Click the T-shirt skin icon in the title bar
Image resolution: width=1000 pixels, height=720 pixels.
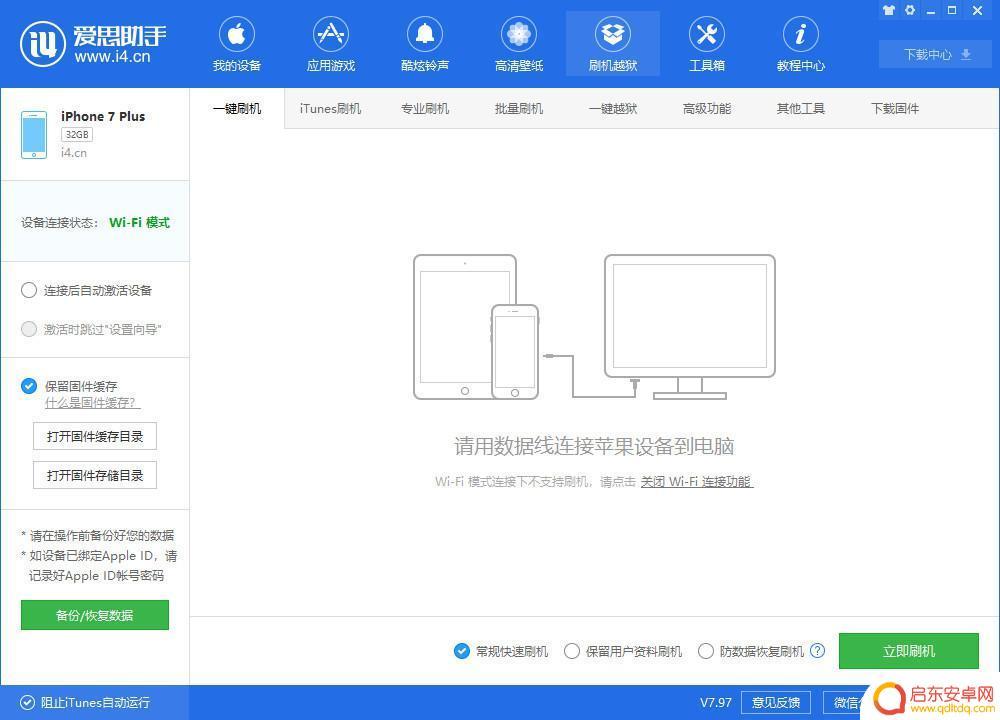point(889,10)
